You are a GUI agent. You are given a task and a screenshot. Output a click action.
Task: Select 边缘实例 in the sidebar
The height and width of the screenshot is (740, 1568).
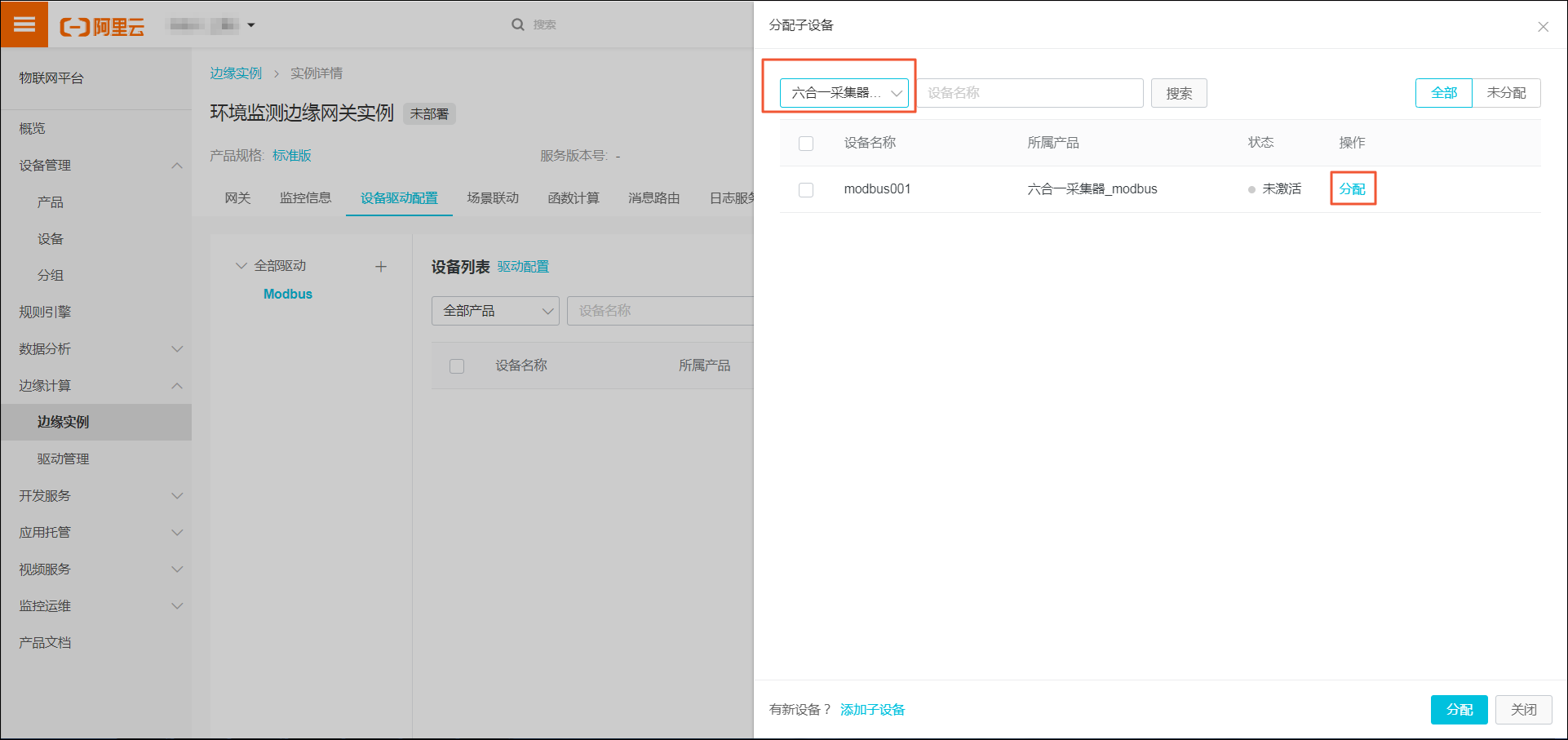(96, 423)
